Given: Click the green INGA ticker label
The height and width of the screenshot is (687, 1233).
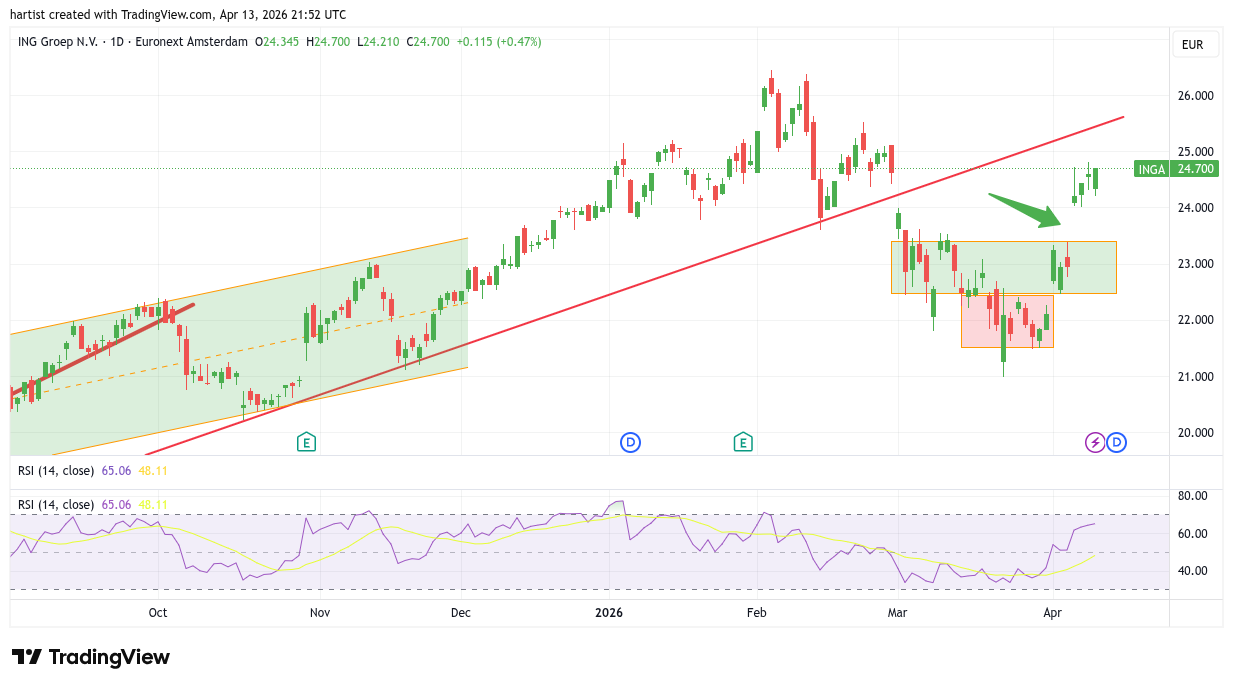Looking at the screenshot, I should click(x=1152, y=169).
